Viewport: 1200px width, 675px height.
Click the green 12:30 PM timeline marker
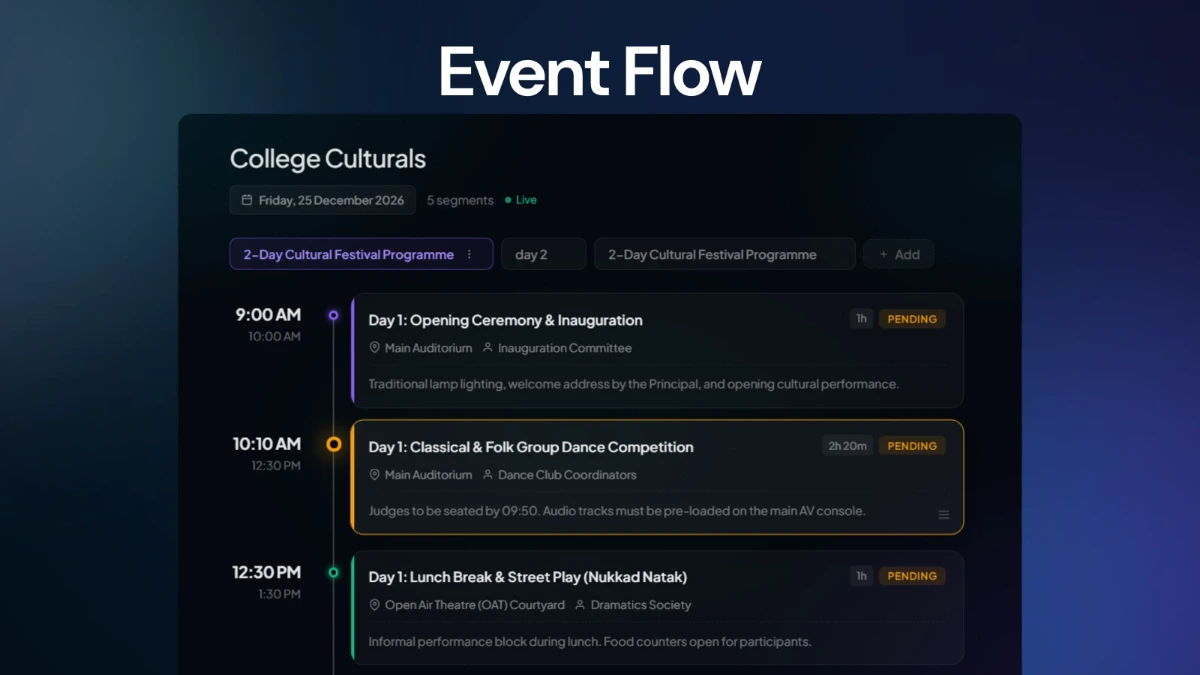click(x=334, y=573)
